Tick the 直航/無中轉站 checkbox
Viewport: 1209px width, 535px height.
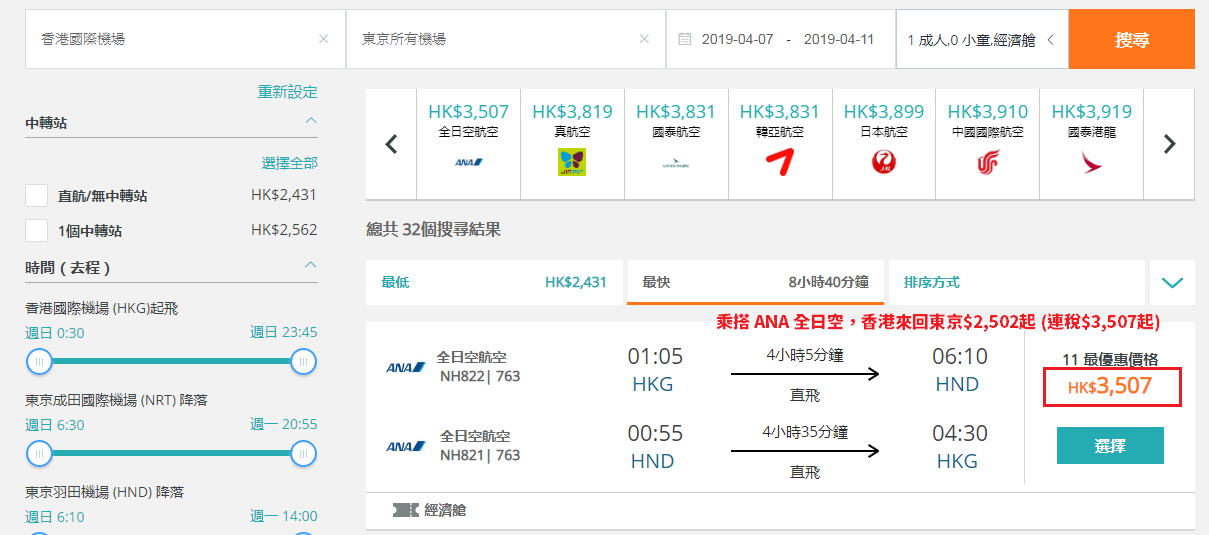coord(37,196)
